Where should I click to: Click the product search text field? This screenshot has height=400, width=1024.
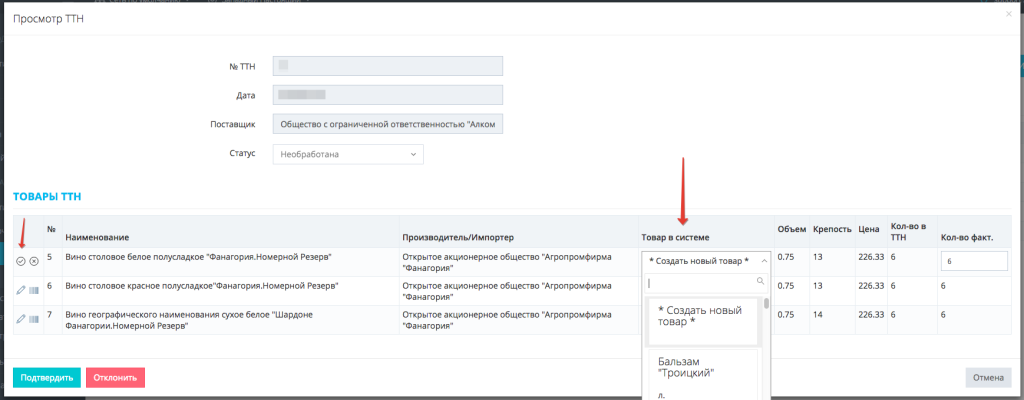(699, 283)
